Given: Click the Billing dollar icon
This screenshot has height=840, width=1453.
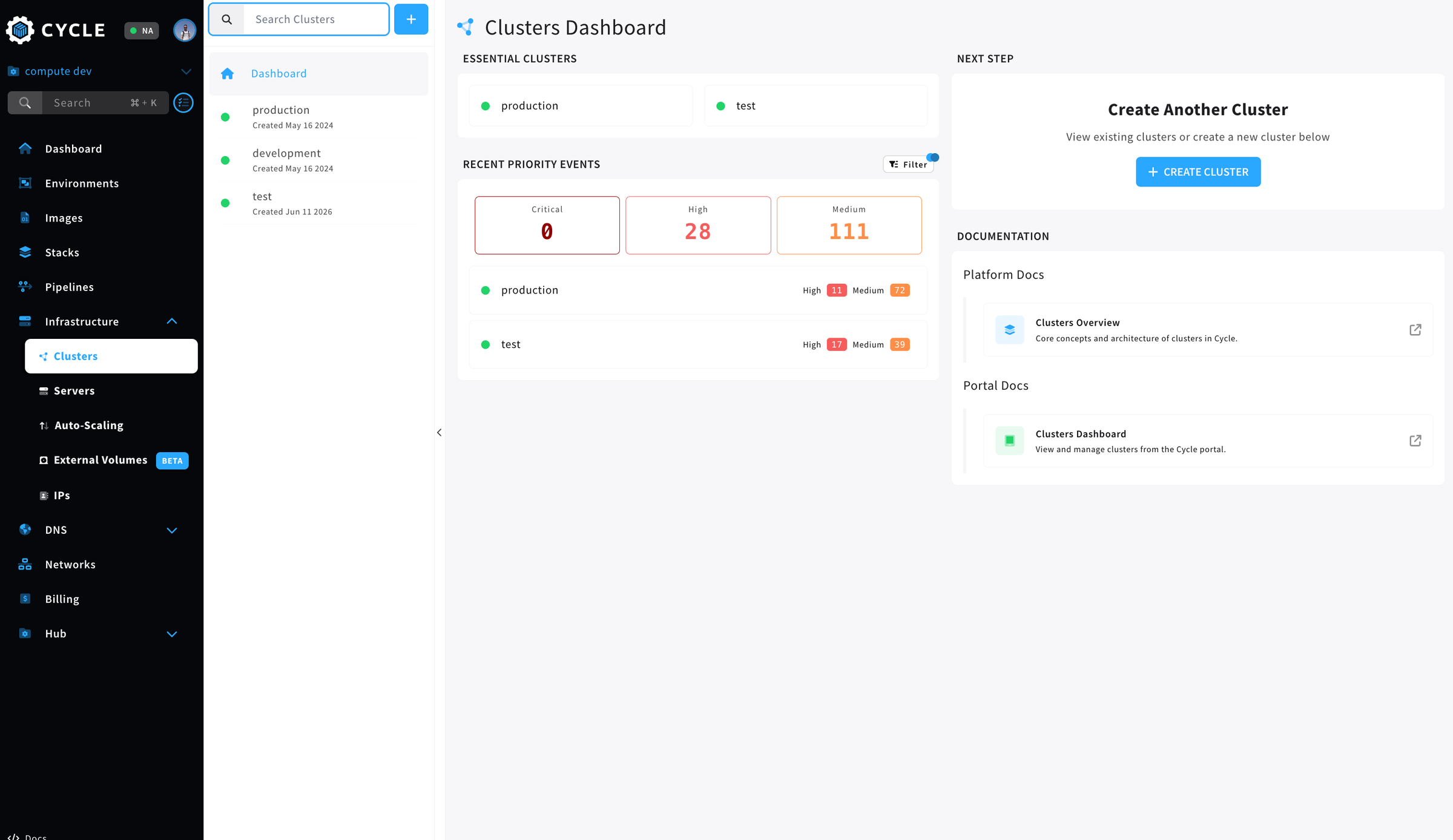Looking at the screenshot, I should pos(25,599).
